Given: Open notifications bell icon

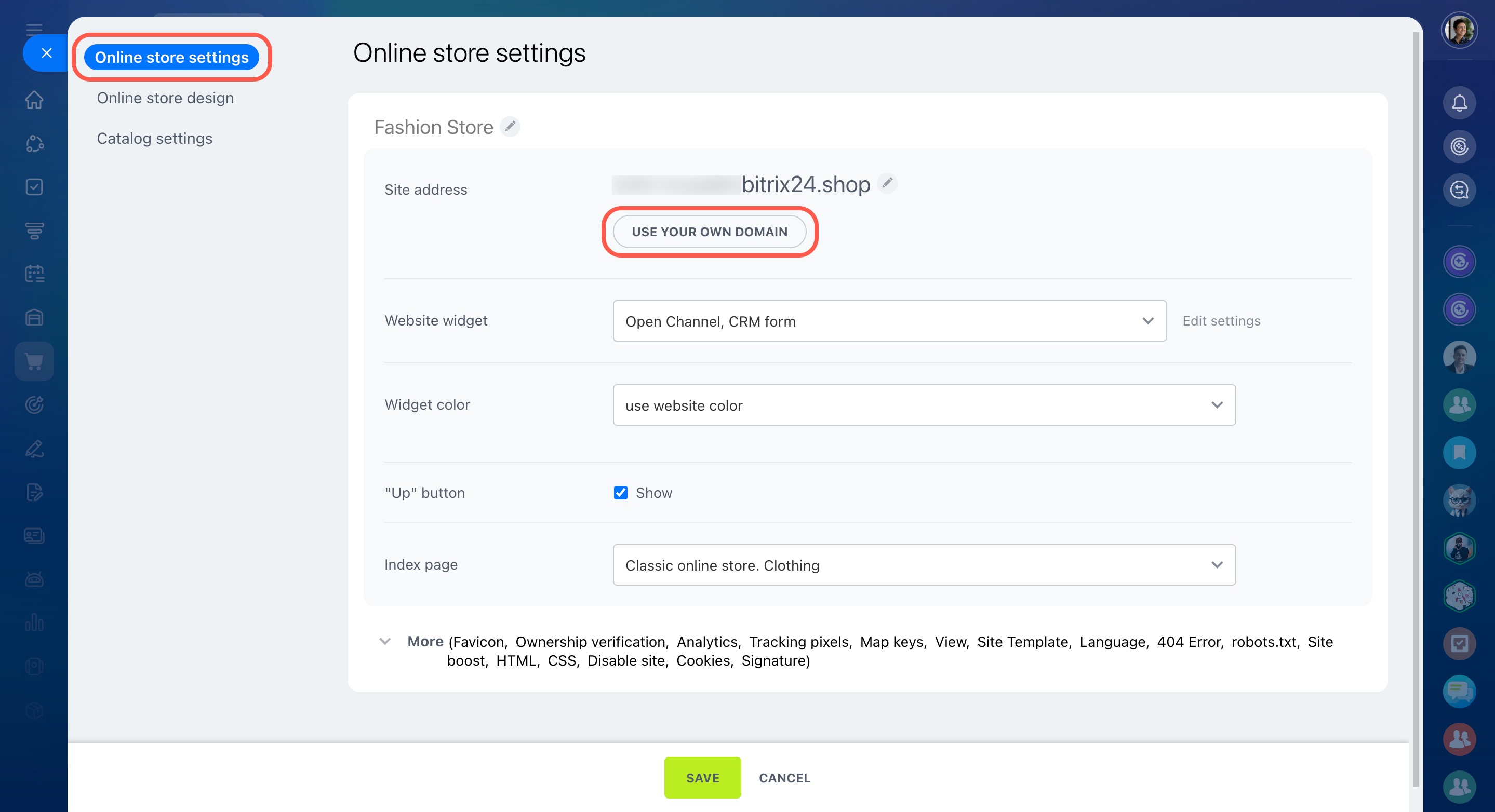Looking at the screenshot, I should [1459, 103].
